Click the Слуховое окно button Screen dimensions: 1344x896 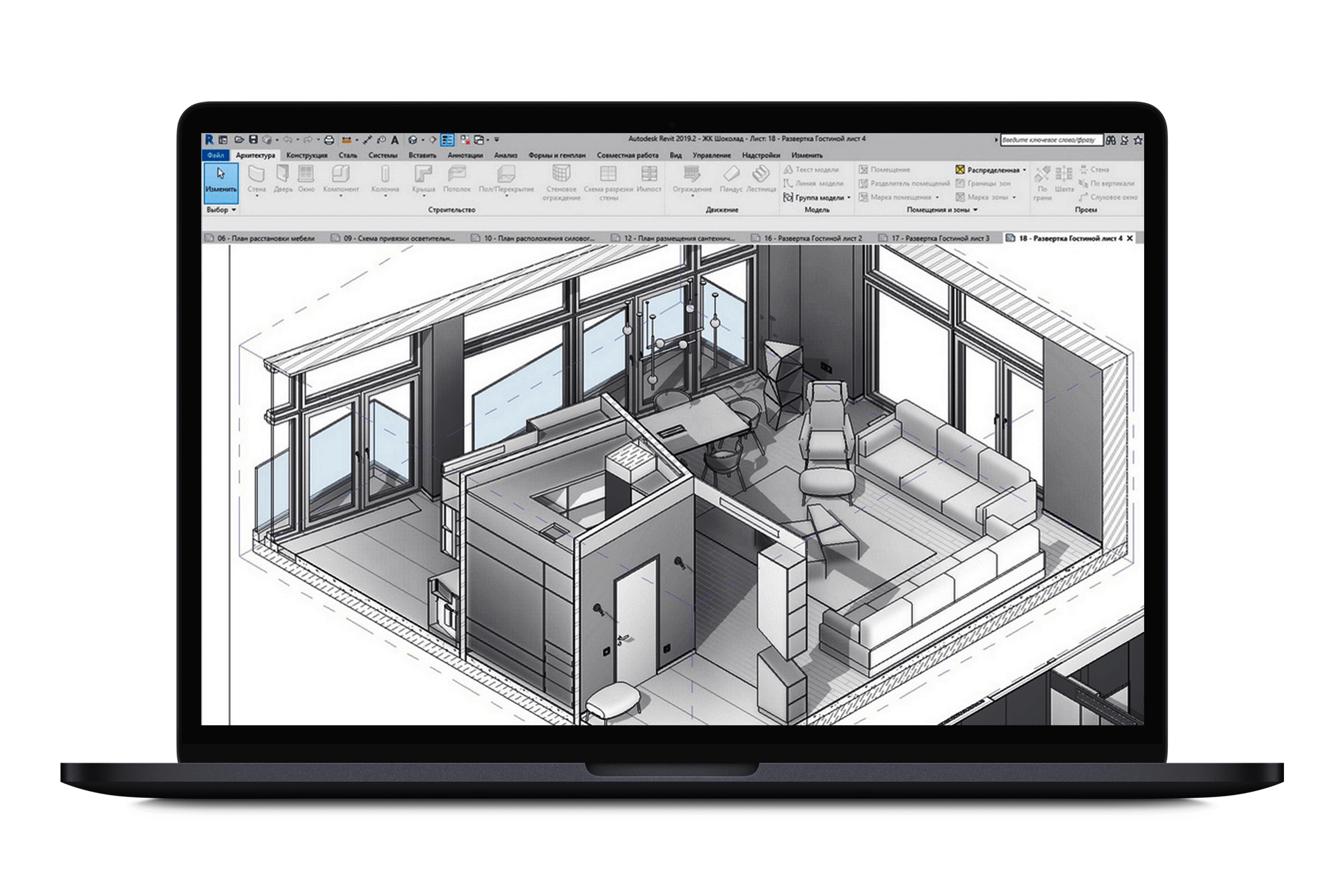1108,197
